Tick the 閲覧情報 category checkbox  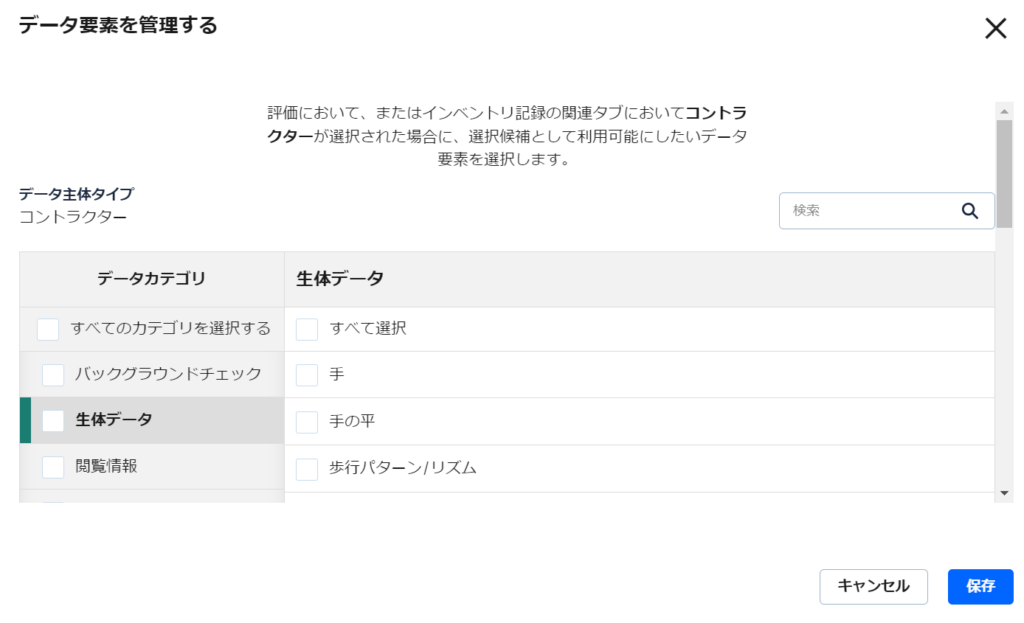[x=53, y=467]
